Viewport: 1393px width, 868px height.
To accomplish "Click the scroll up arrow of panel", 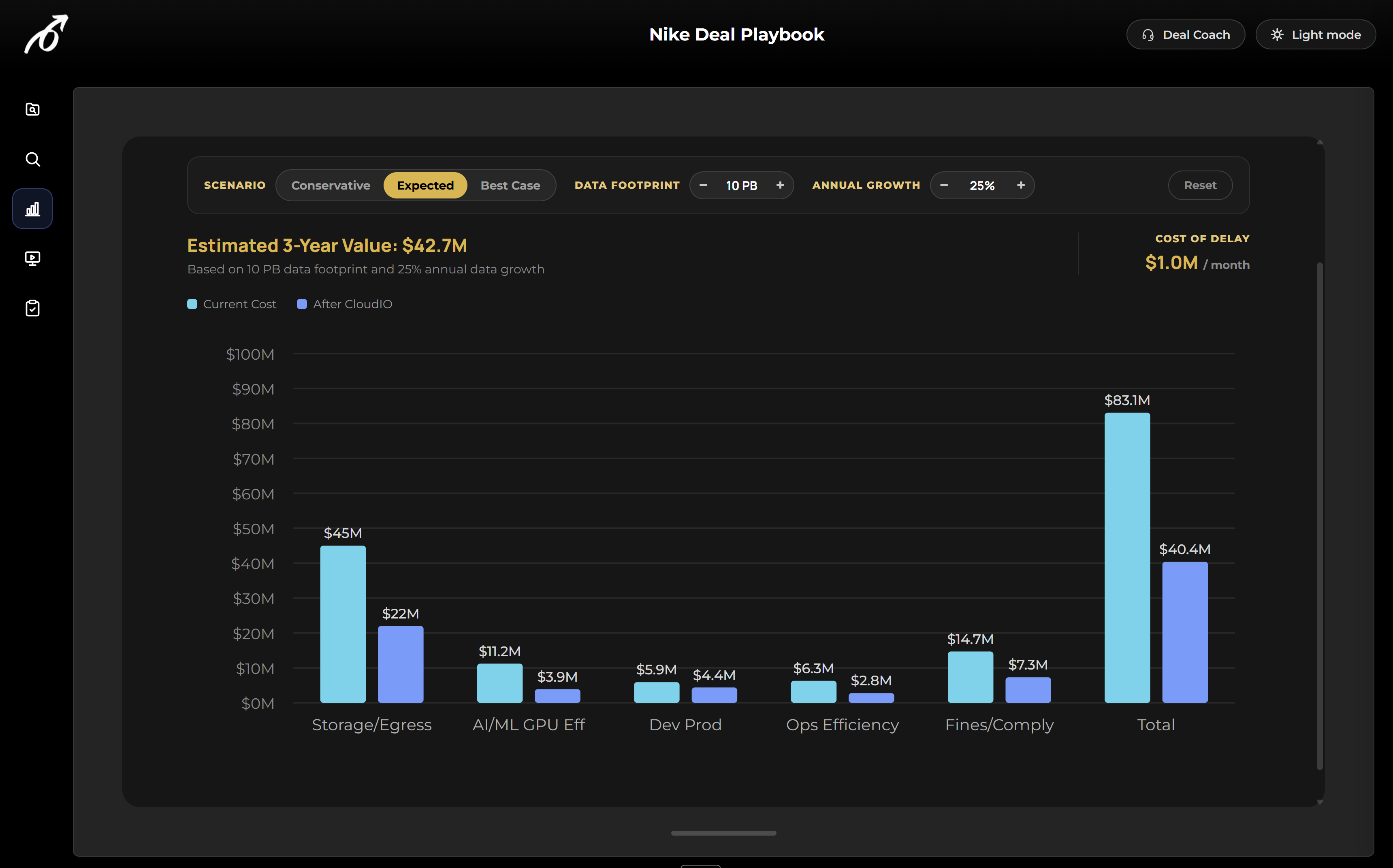I will [1320, 142].
